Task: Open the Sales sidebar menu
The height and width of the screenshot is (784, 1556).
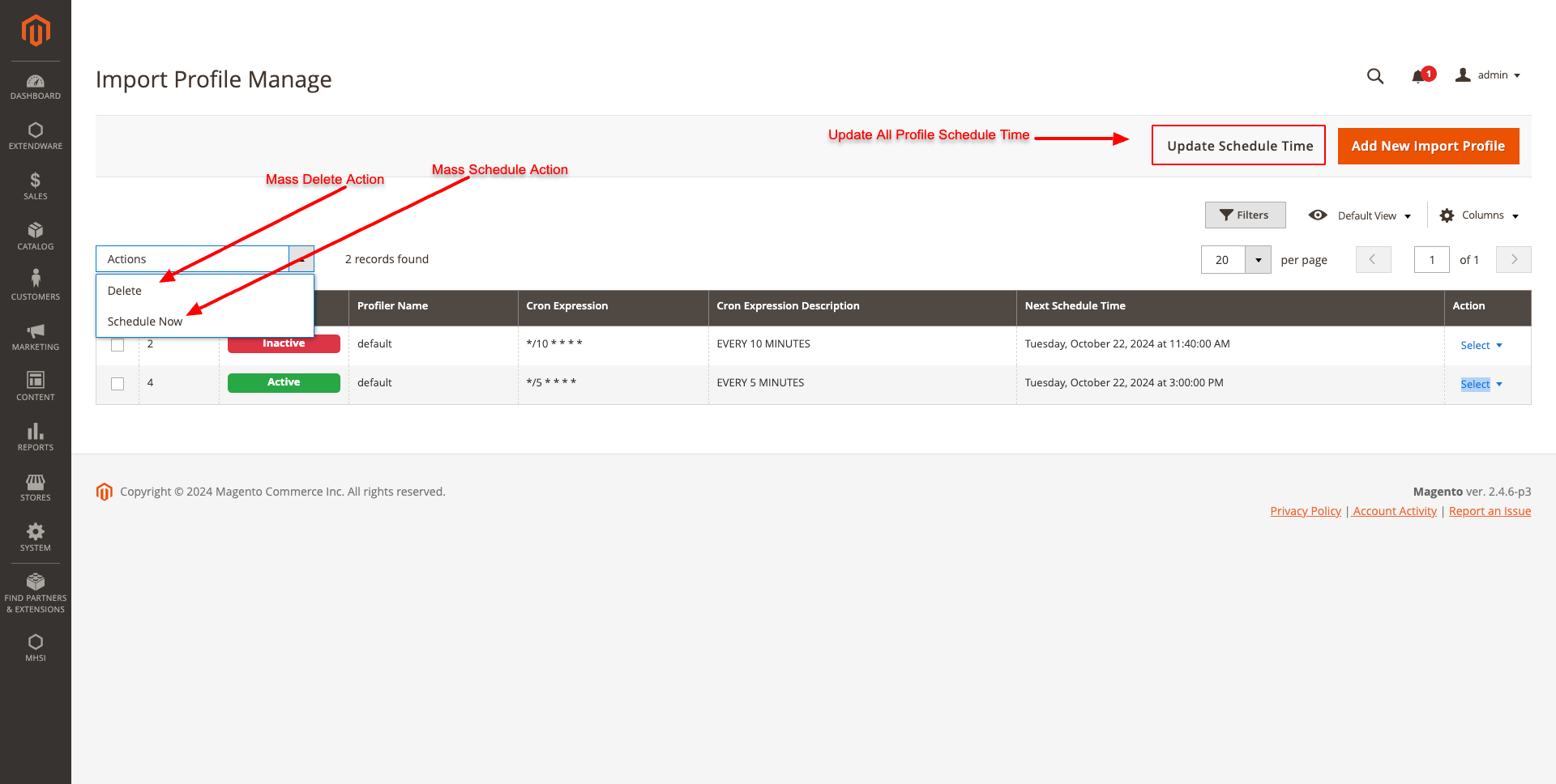Action: pyautogui.click(x=36, y=186)
